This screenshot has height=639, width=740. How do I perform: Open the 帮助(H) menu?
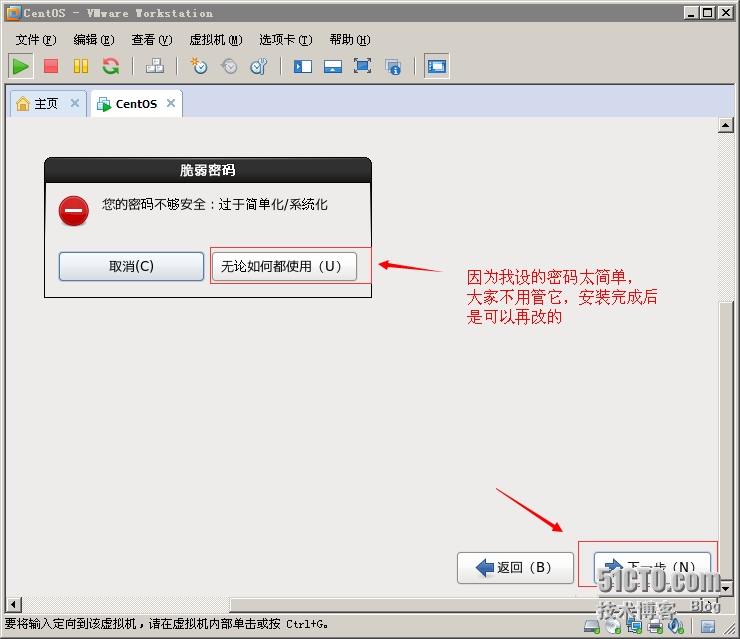coord(350,40)
